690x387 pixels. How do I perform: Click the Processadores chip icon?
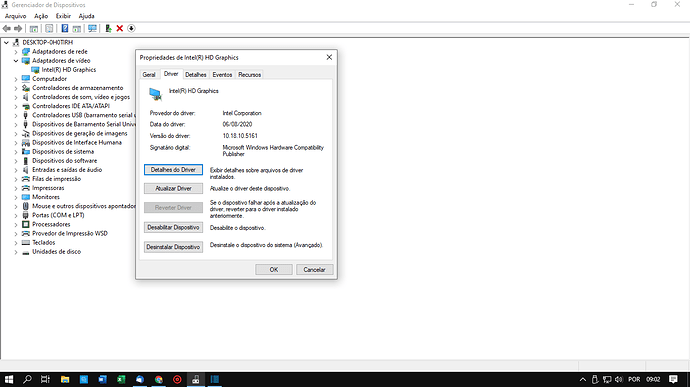26,225
